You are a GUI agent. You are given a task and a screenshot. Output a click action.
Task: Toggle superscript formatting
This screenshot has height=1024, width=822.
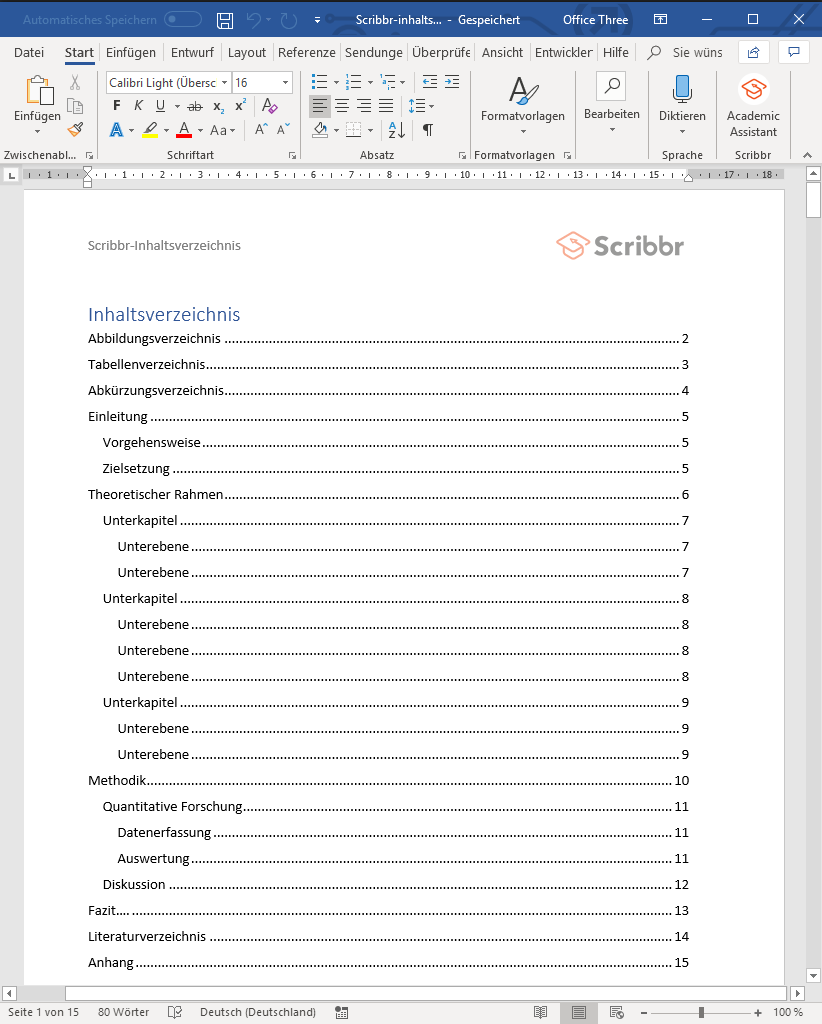coord(240,106)
